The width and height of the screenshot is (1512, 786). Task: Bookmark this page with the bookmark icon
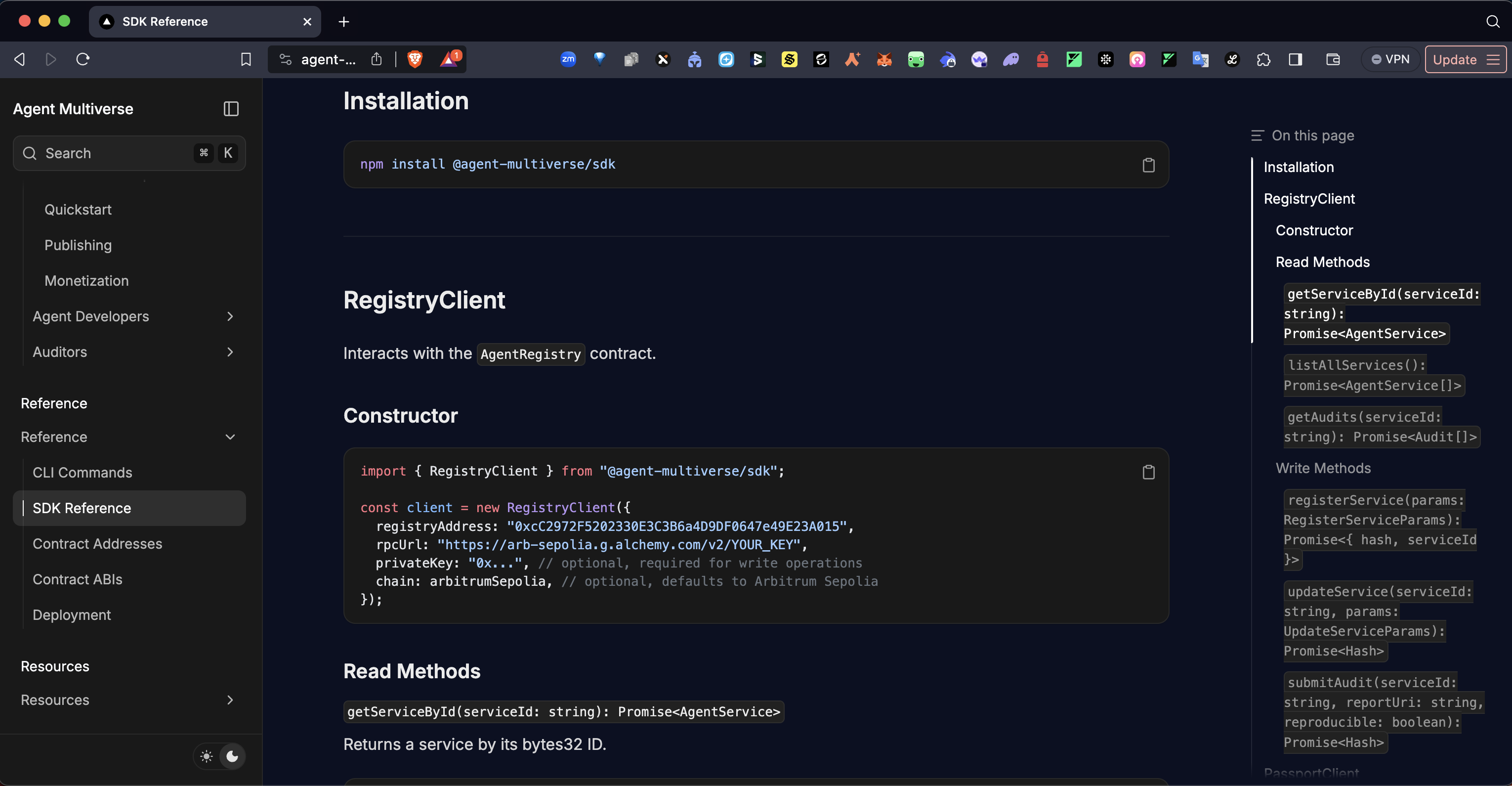click(x=246, y=59)
